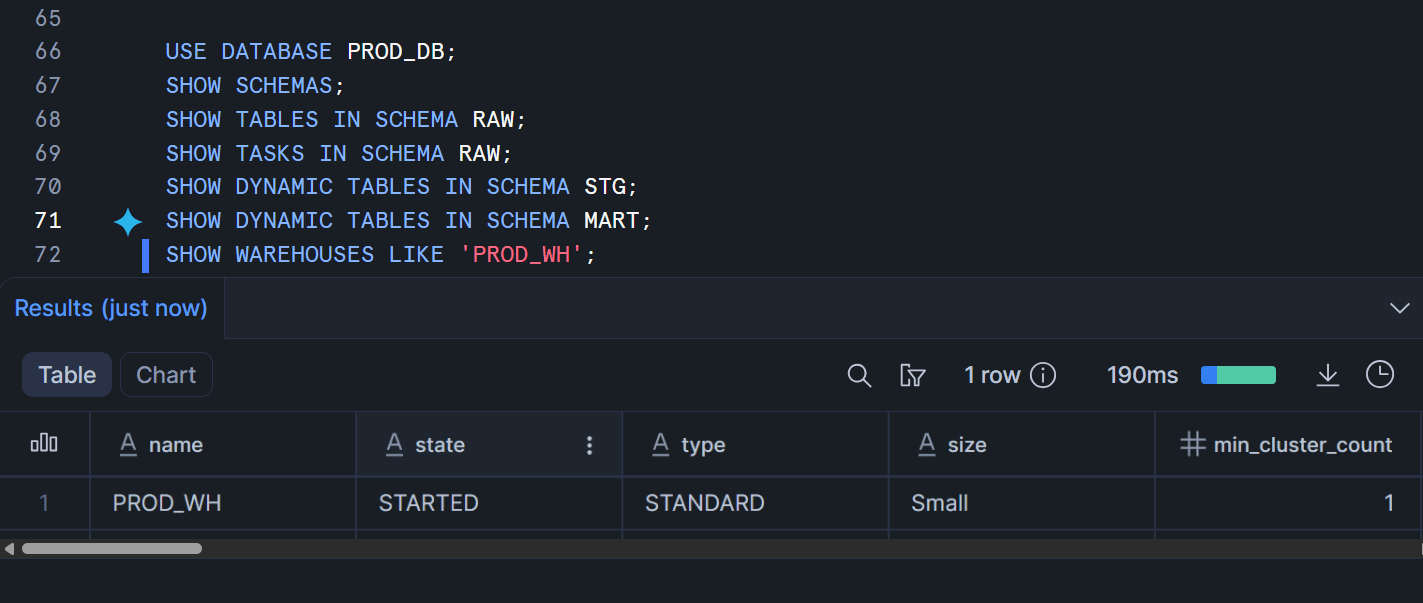Click the min_cluster_count number type icon
The width and height of the screenshot is (1423, 603).
[x=1192, y=445]
